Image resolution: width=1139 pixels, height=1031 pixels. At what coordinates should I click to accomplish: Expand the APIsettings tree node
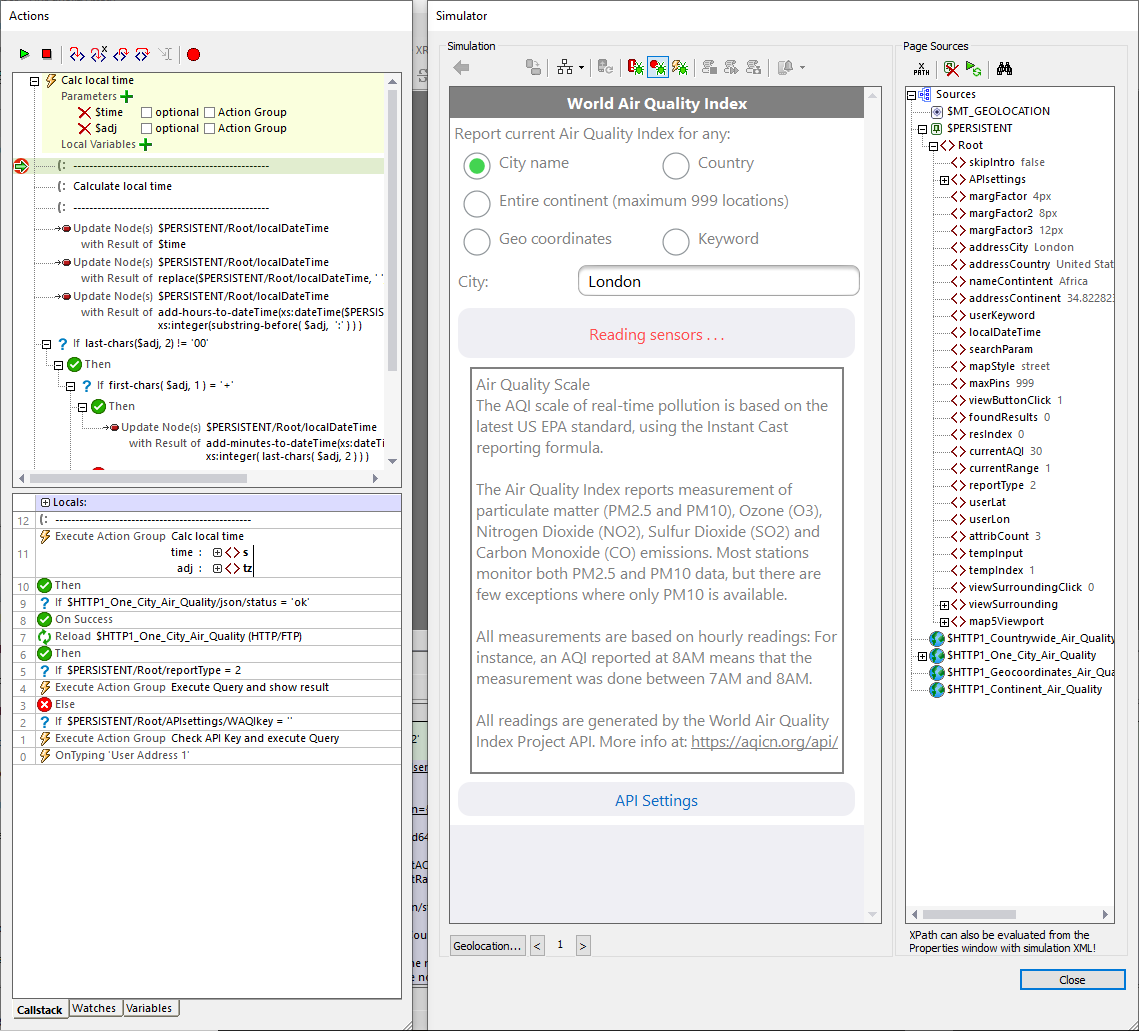pyautogui.click(x=944, y=180)
